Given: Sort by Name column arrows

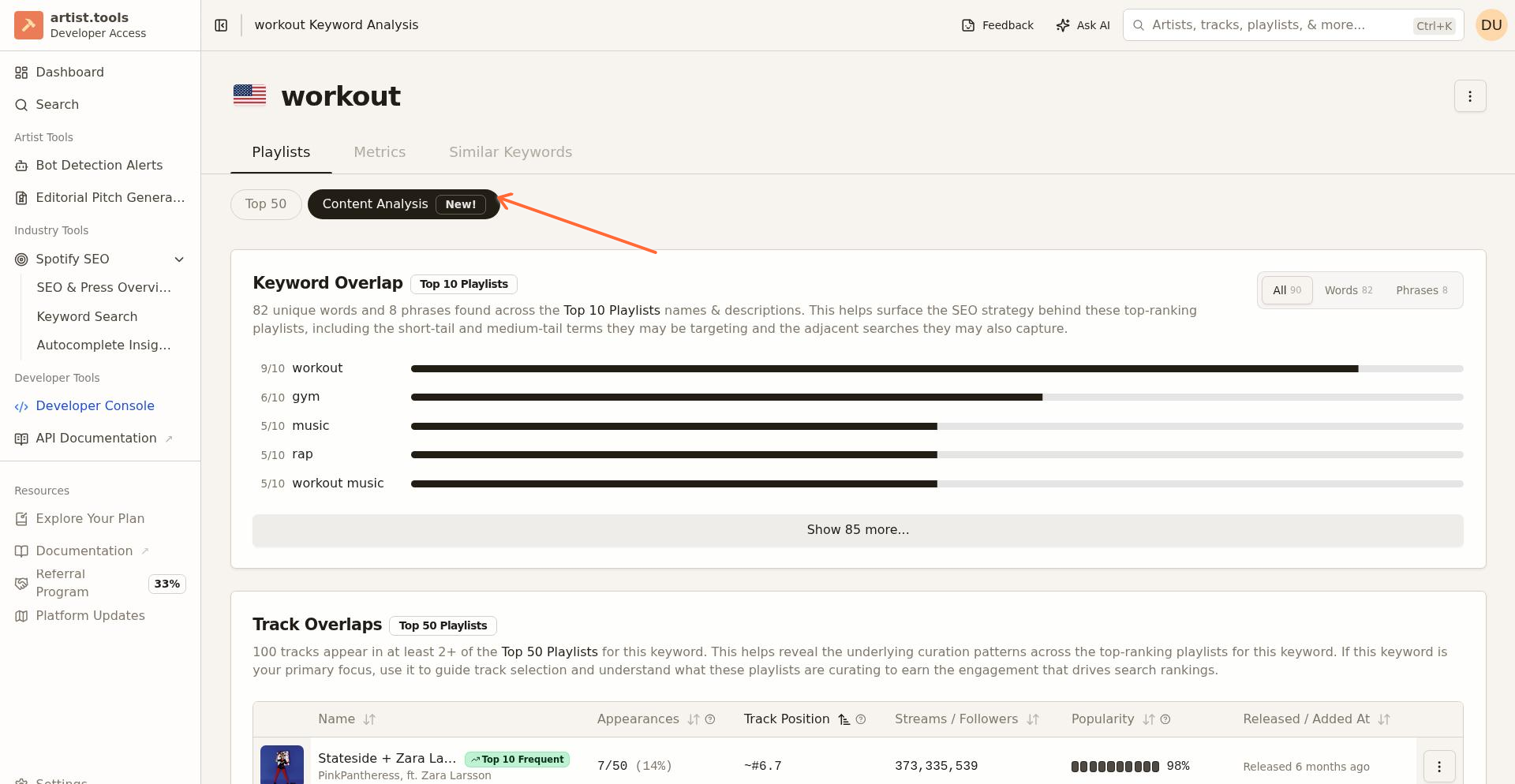Looking at the screenshot, I should (369, 719).
